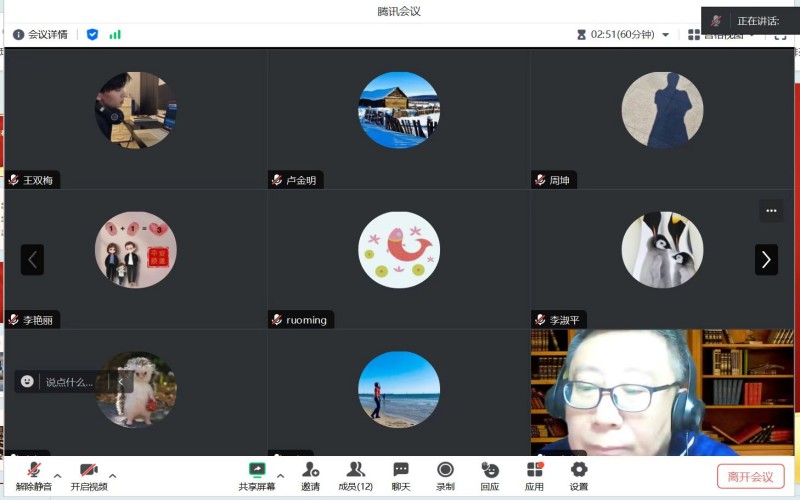Open screen share options arrow
This screenshot has height=500, width=800.
[x=280, y=475]
